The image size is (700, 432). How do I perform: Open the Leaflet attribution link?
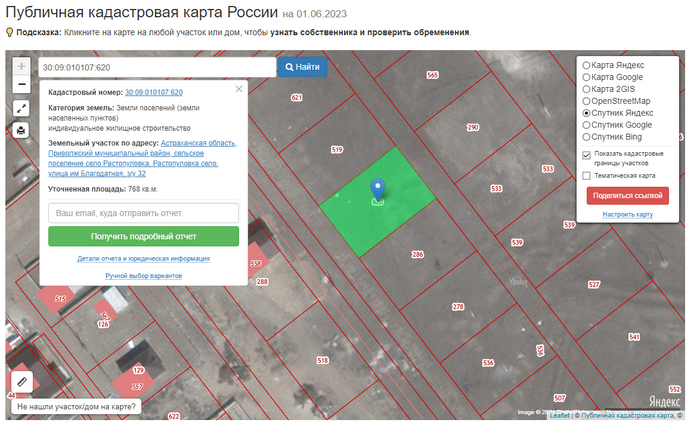pos(559,415)
